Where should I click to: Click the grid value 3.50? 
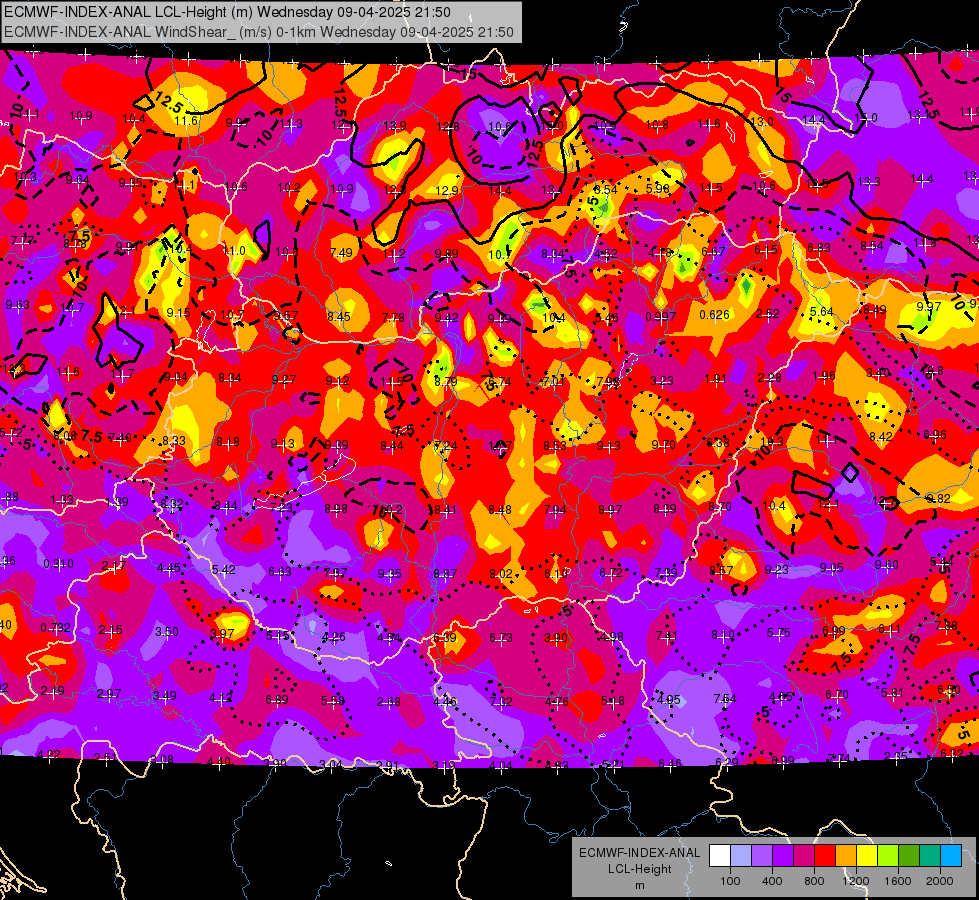(x=167, y=631)
